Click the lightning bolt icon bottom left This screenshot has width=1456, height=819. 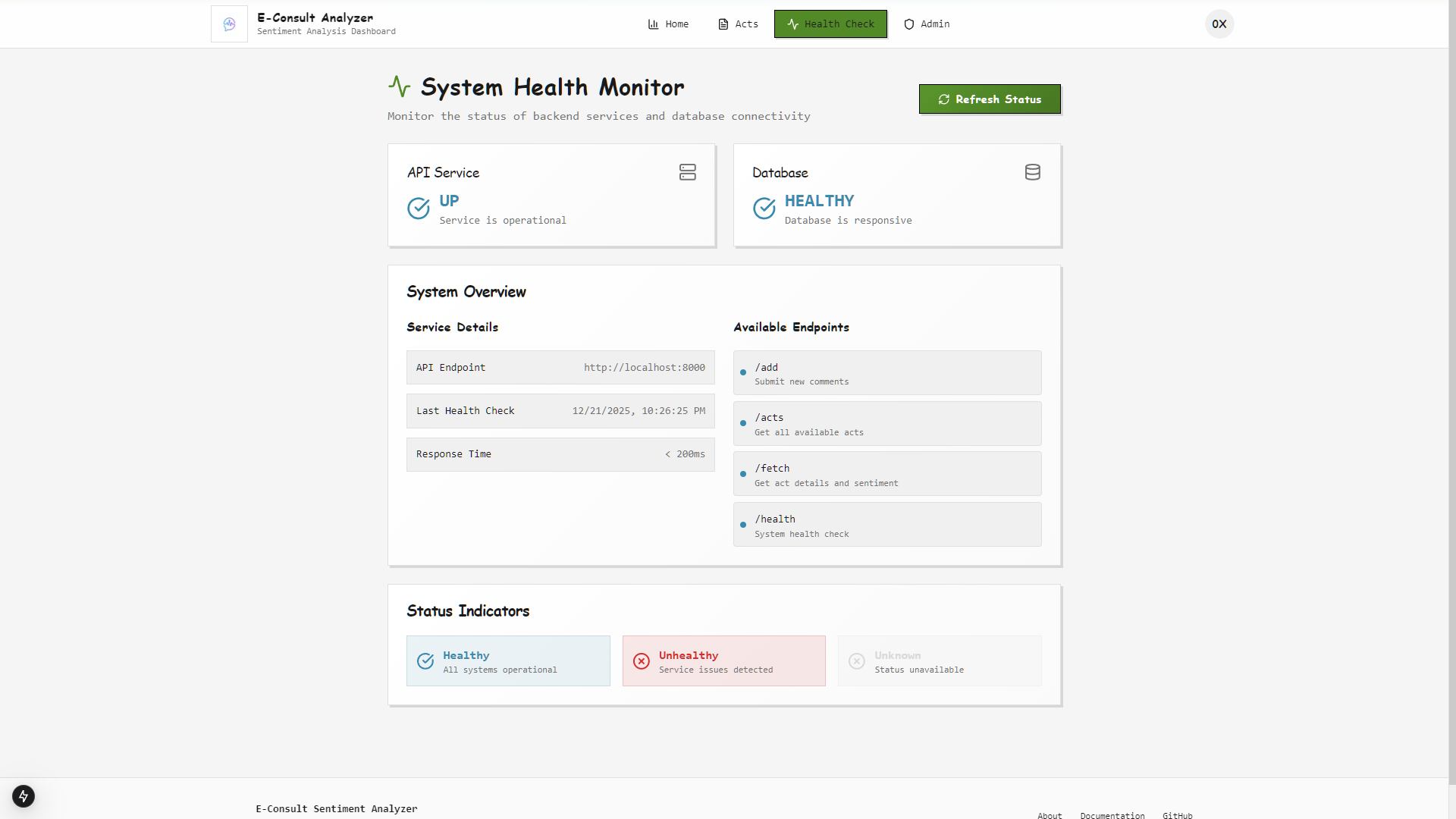[x=24, y=796]
